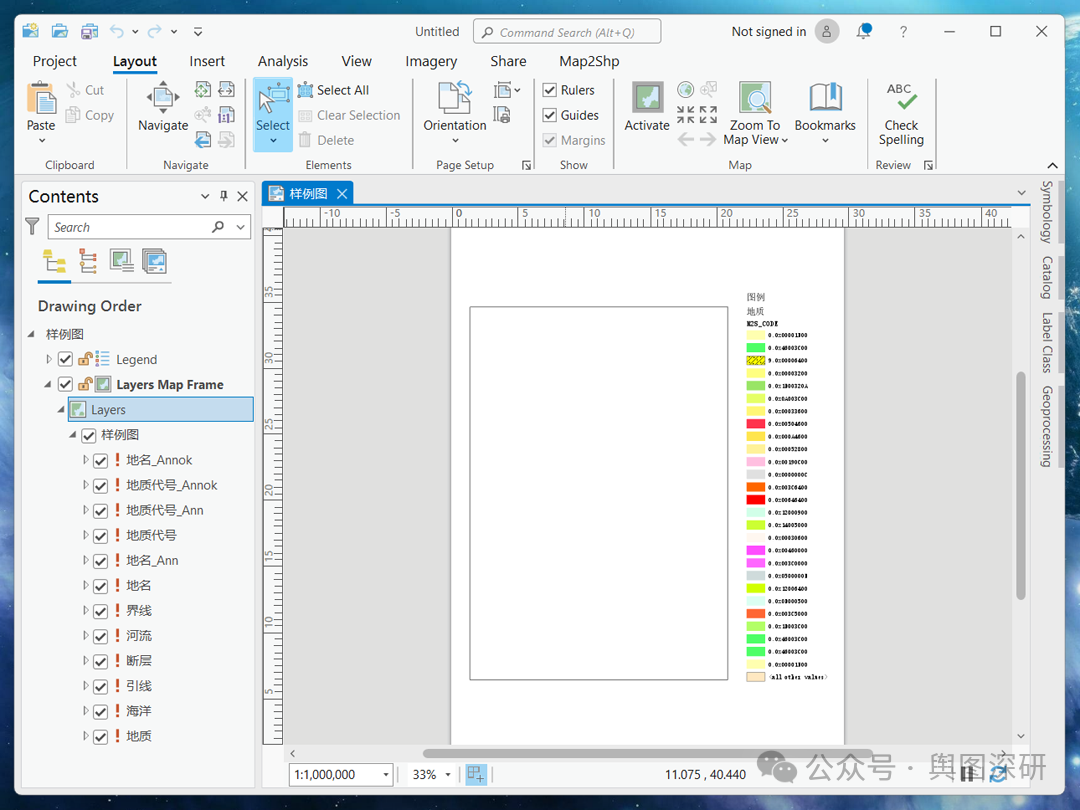The width and height of the screenshot is (1080, 810).
Task: Expand the Legend tree item
Action: [48, 359]
